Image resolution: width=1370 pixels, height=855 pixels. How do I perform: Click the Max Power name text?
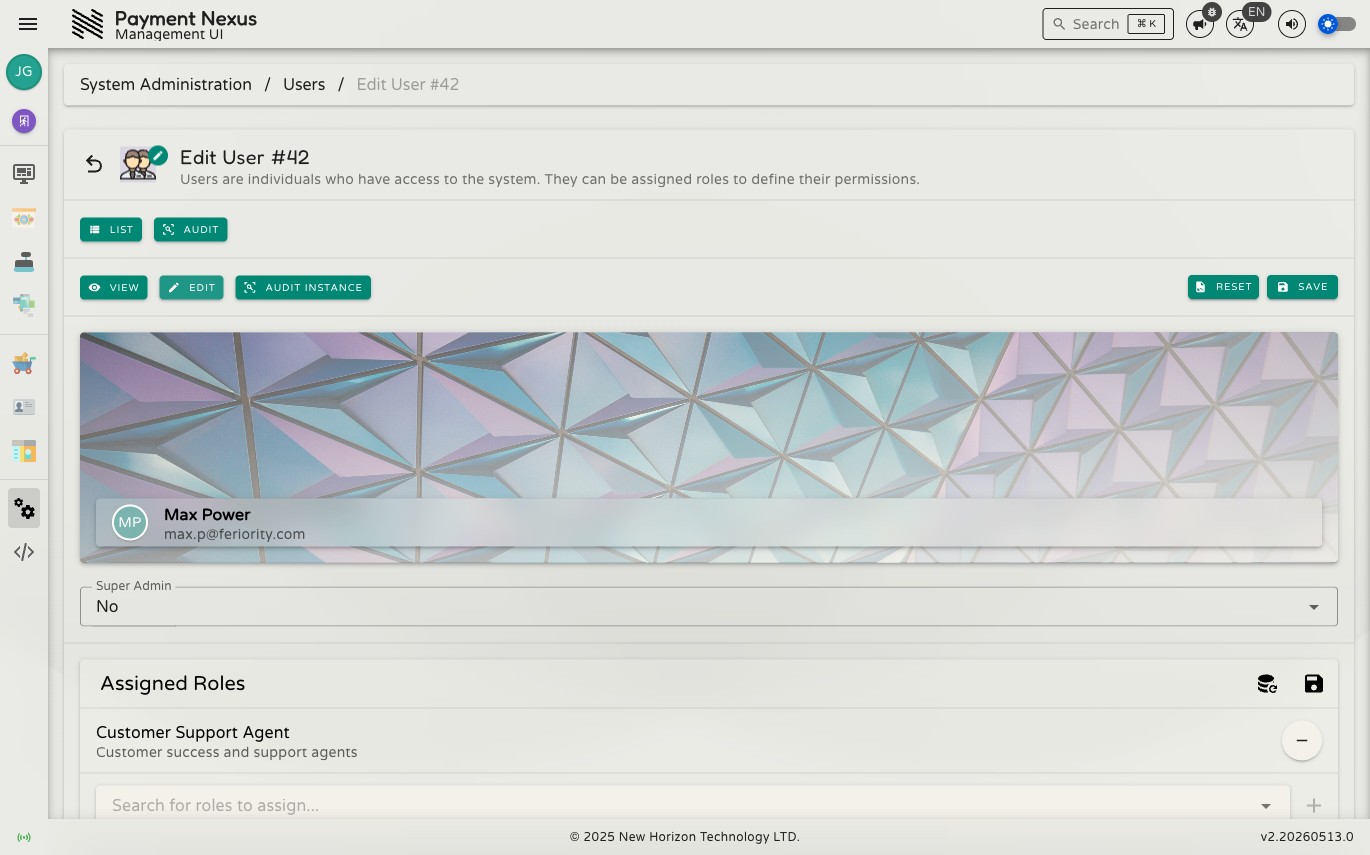point(207,515)
